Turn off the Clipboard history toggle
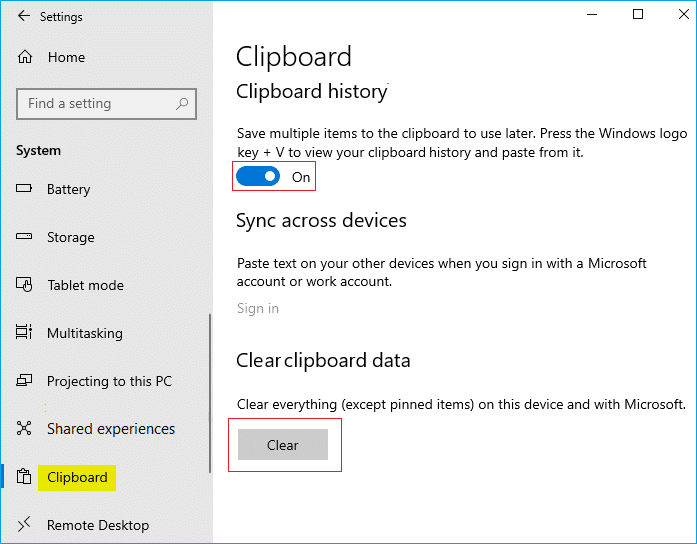697x544 pixels. click(258, 177)
